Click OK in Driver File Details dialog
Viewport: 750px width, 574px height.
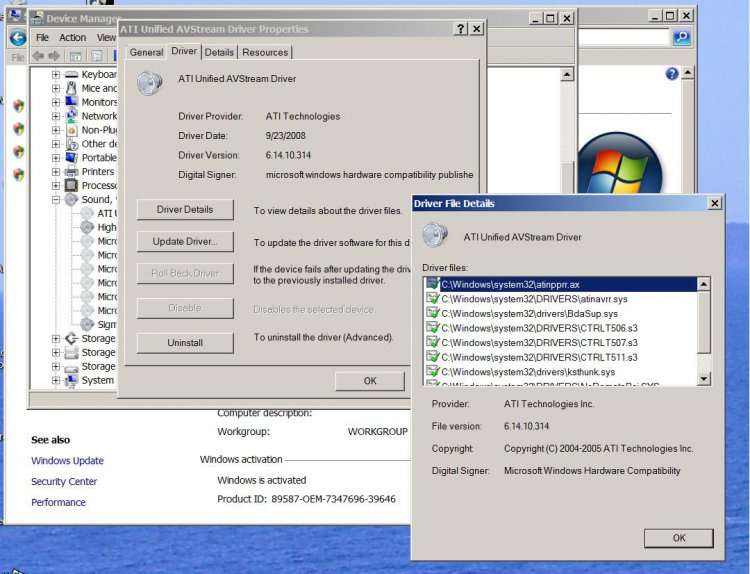(x=679, y=538)
